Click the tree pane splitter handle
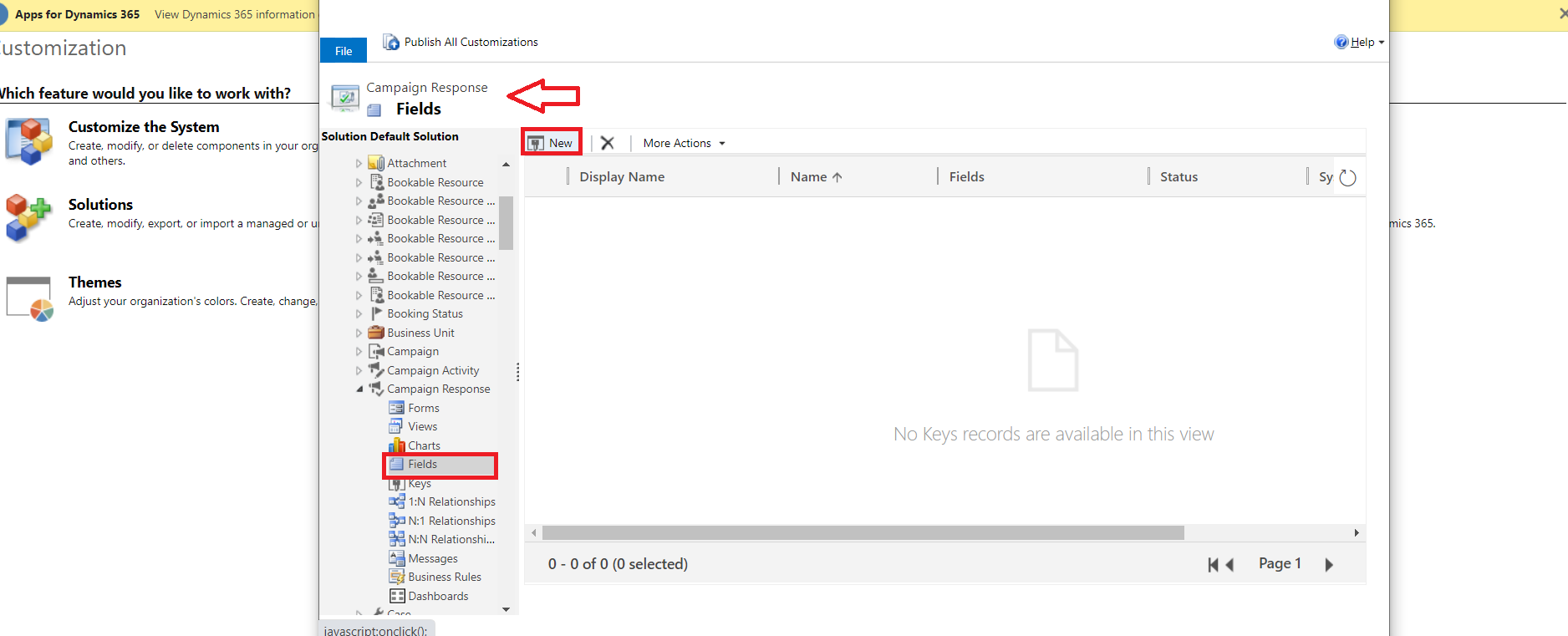 click(x=518, y=372)
